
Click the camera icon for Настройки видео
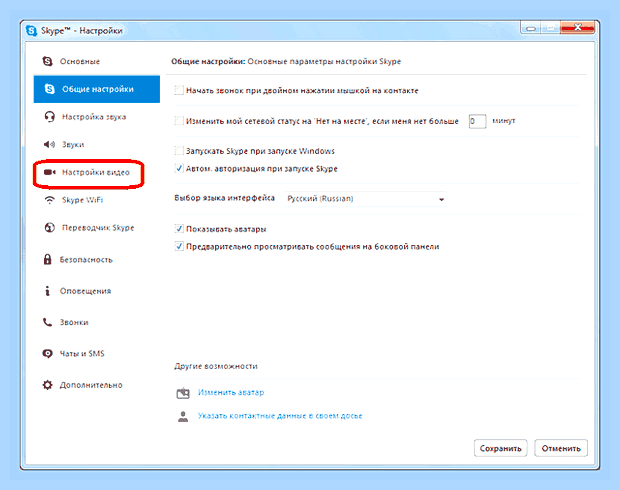point(49,172)
